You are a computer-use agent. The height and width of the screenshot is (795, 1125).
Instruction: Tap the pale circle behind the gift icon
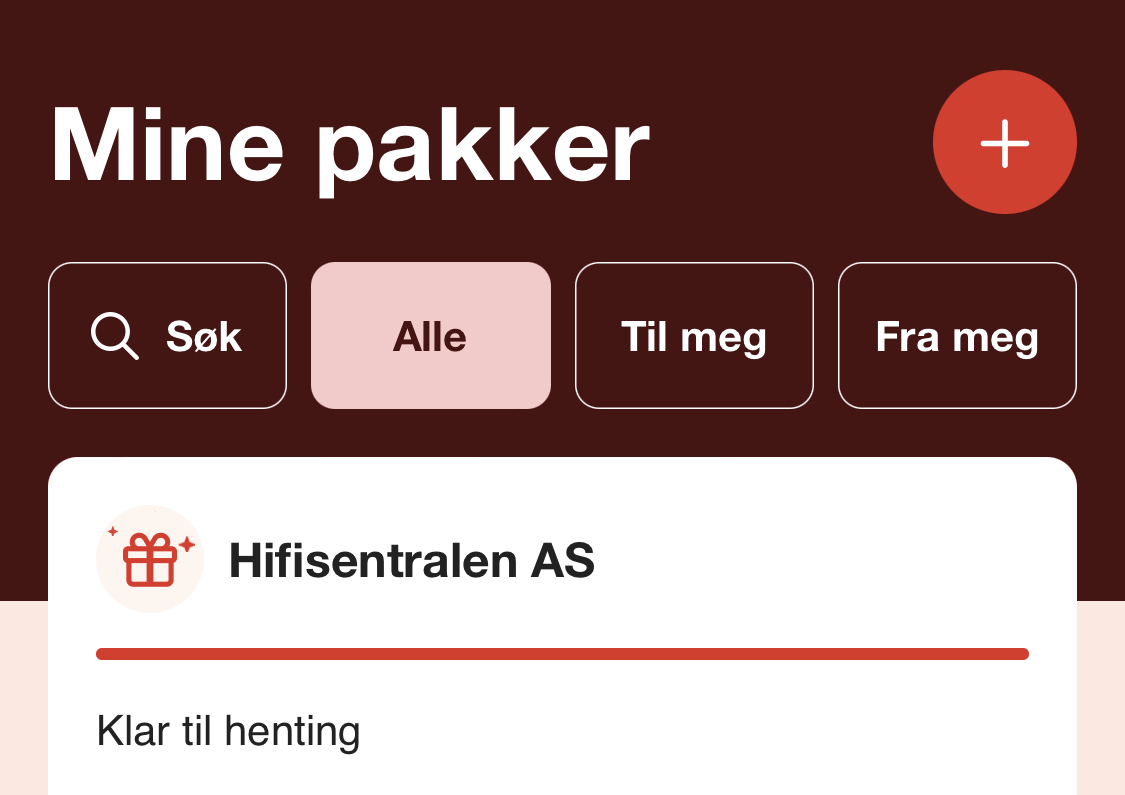pos(150,559)
